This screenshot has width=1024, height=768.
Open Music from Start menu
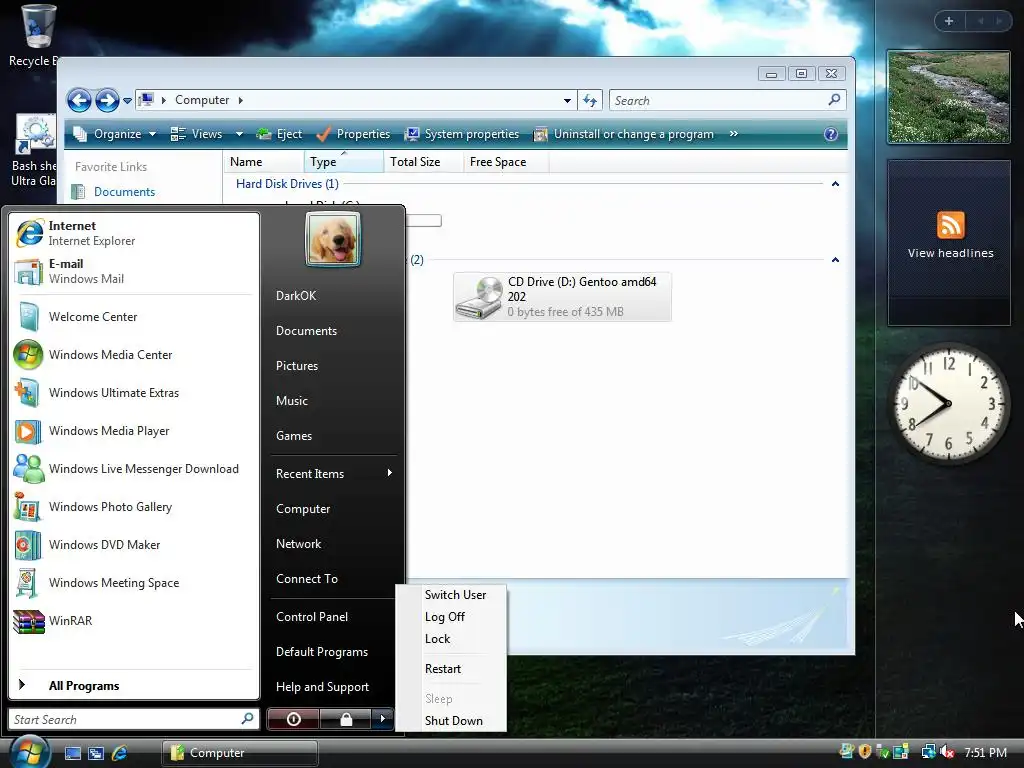pos(333,401)
